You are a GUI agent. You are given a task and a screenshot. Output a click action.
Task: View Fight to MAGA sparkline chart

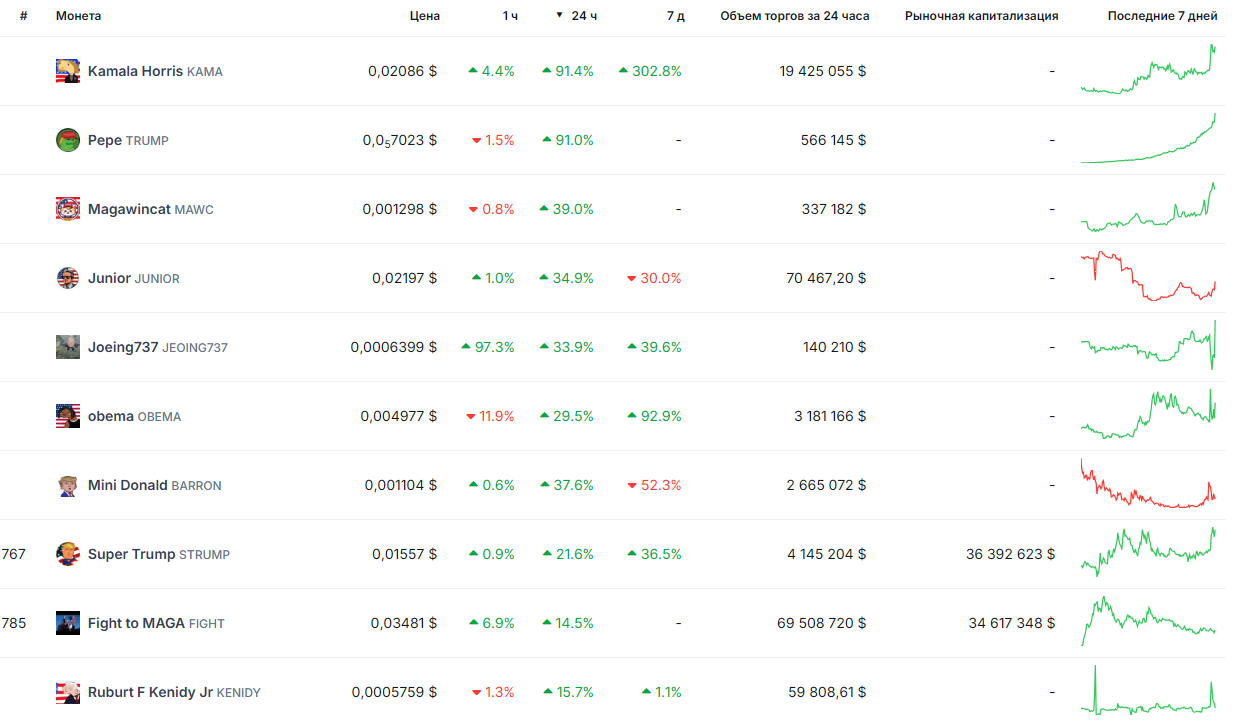pos(1149,621)
